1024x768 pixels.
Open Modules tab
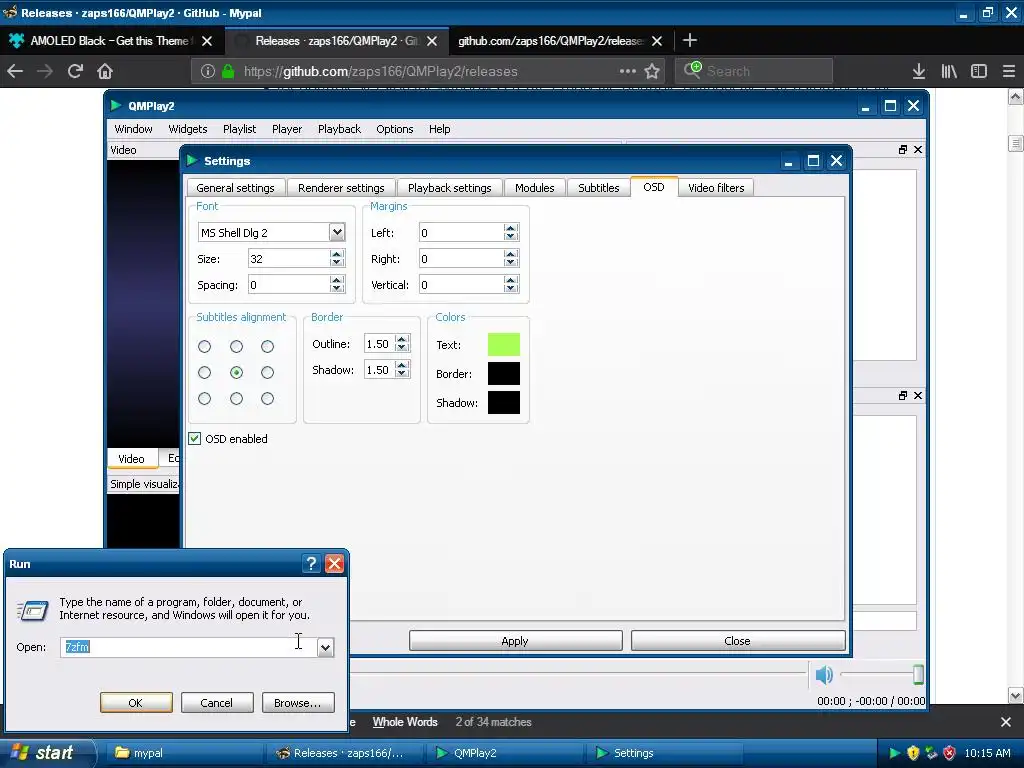coord(534,187)
